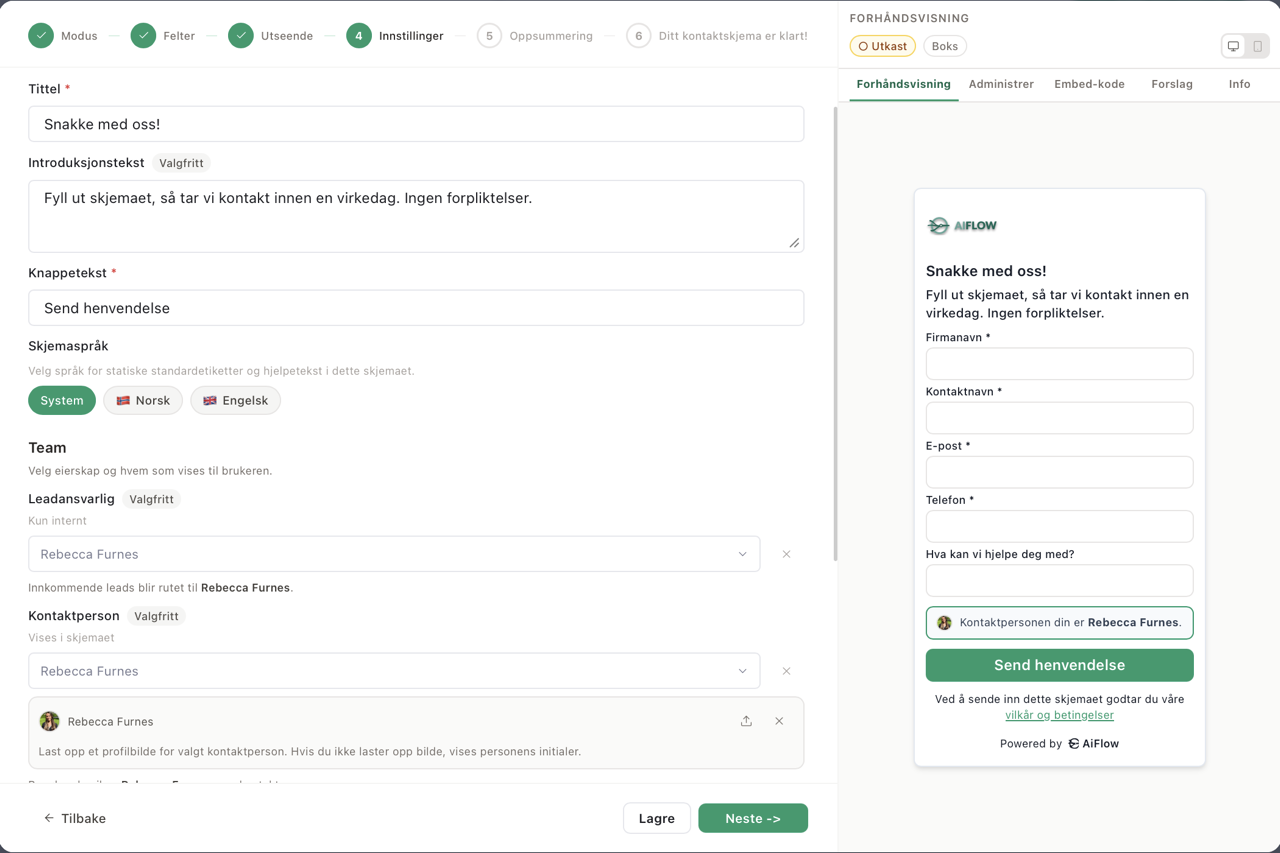Remove Rebecca Furnes profile picture card
The width and height of the screenshot is (1280, 853).
click(x=779, y=721)
